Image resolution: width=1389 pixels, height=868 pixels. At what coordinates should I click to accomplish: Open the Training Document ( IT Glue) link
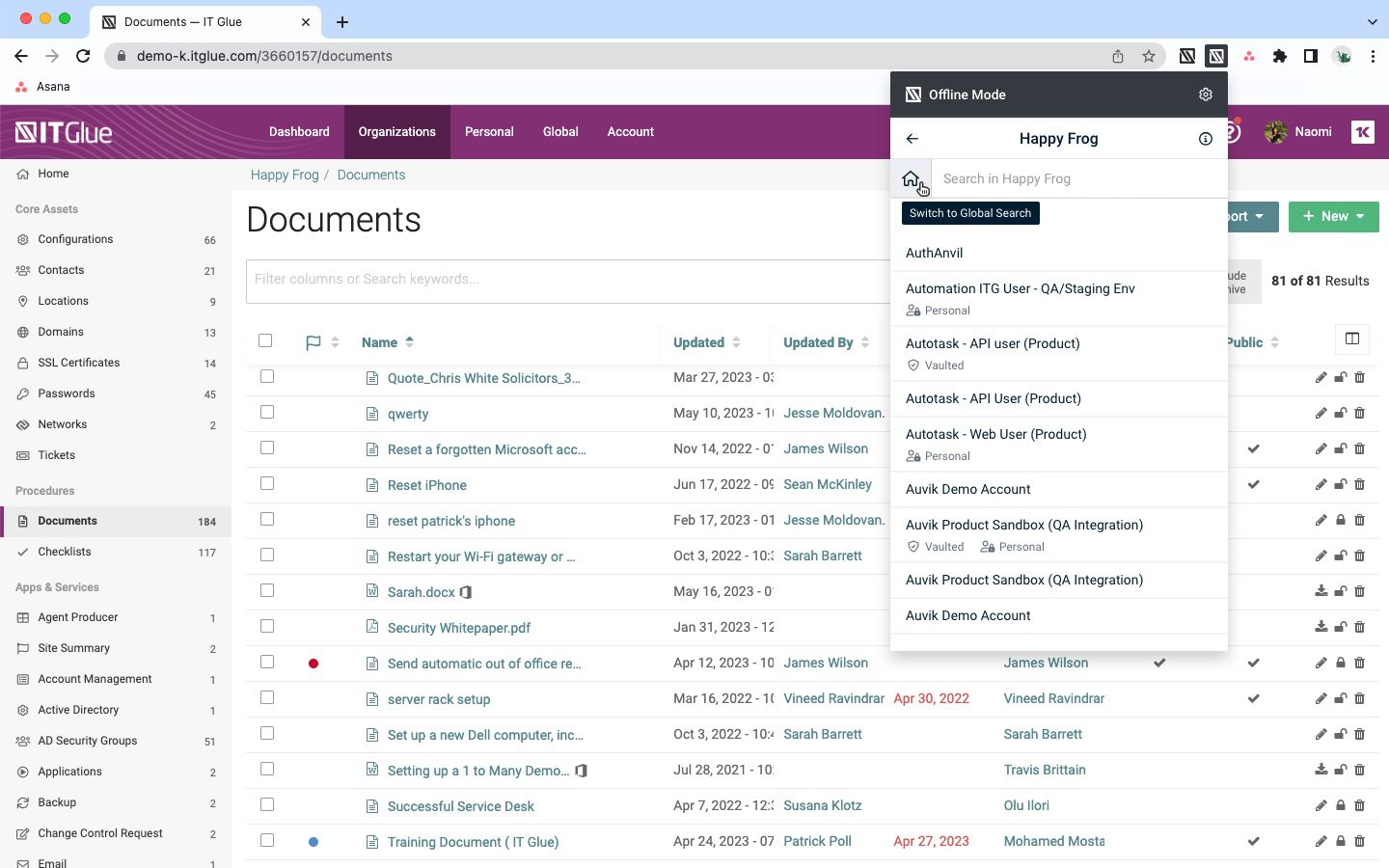pos(473,842)
